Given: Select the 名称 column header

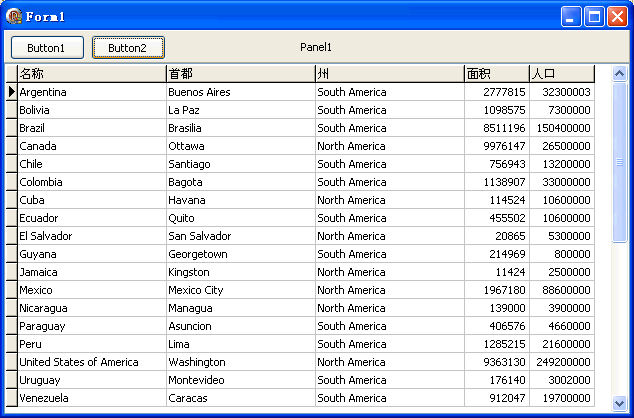Looking at the screenshot, I should point(92,74).
